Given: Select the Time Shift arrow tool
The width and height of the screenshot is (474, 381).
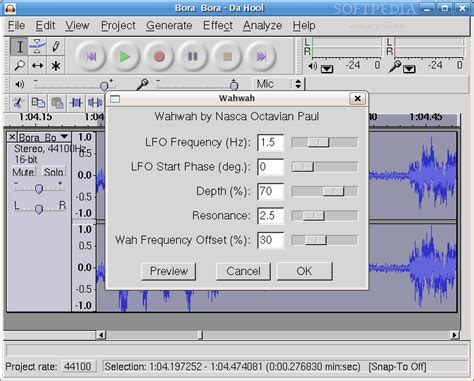Looking at the screenshot, I should click(x=37, y=65).
